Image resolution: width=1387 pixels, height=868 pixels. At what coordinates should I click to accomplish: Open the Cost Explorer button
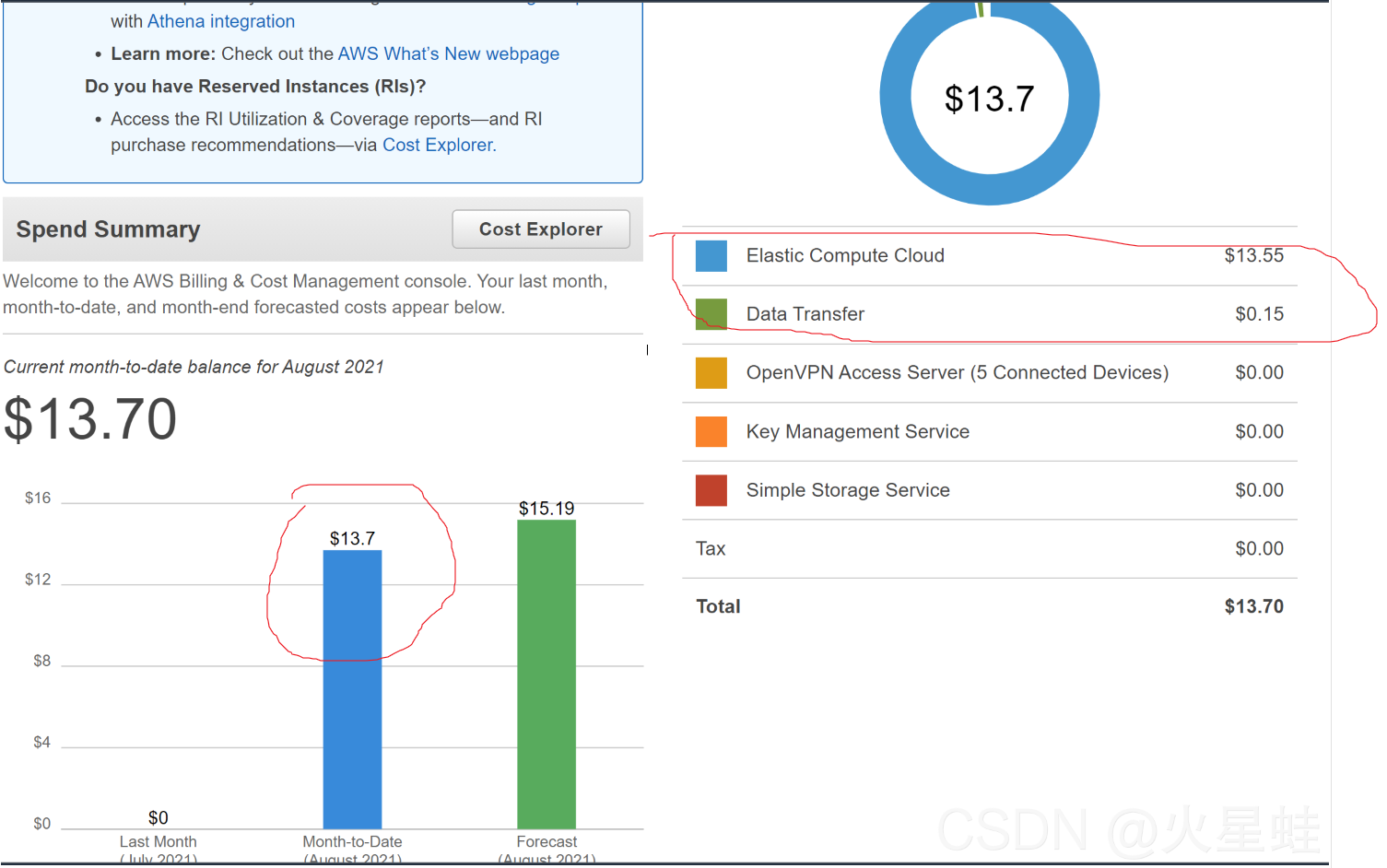[541, 229]
